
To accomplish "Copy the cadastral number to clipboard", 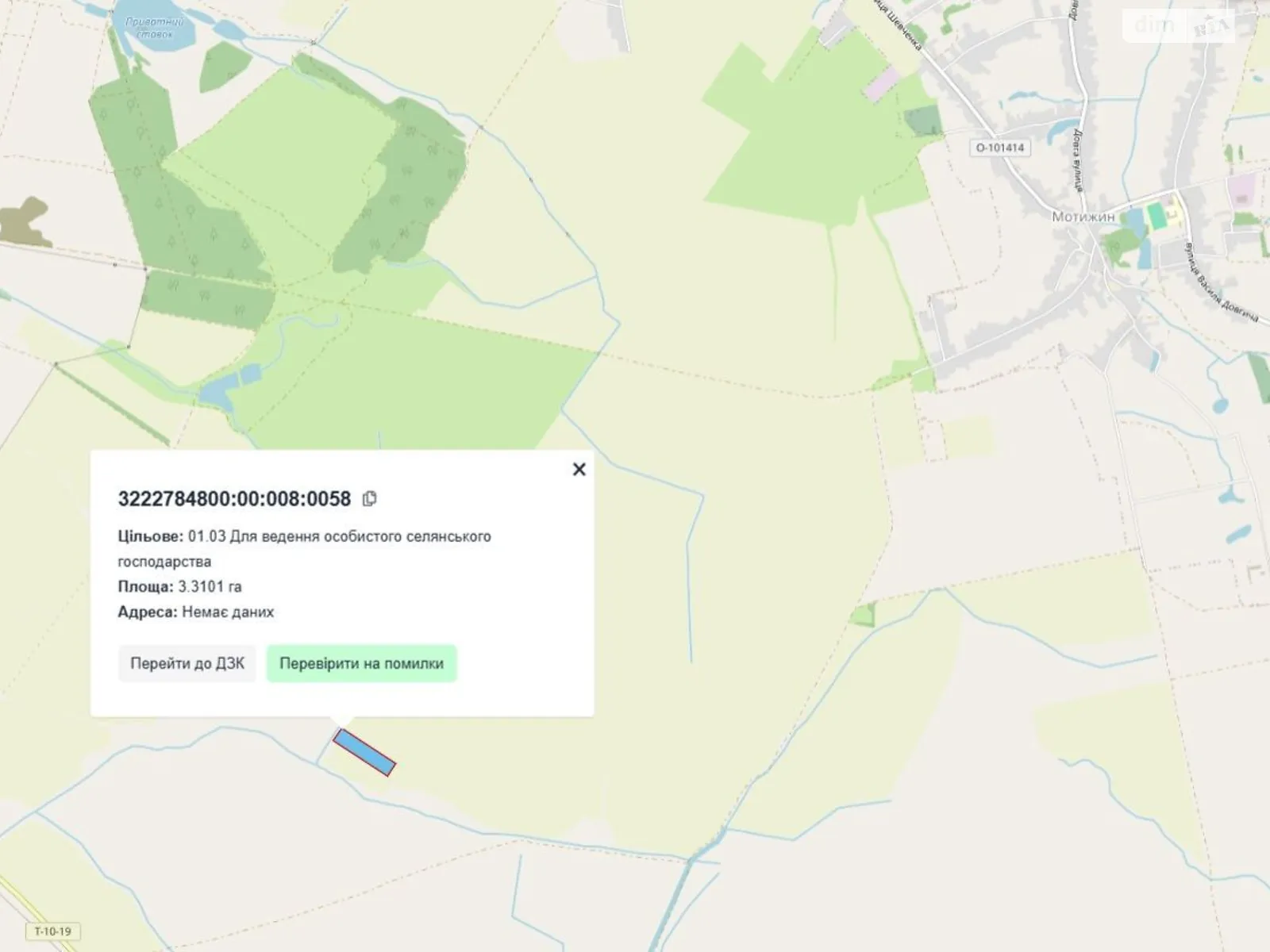I will pos(369,499).
